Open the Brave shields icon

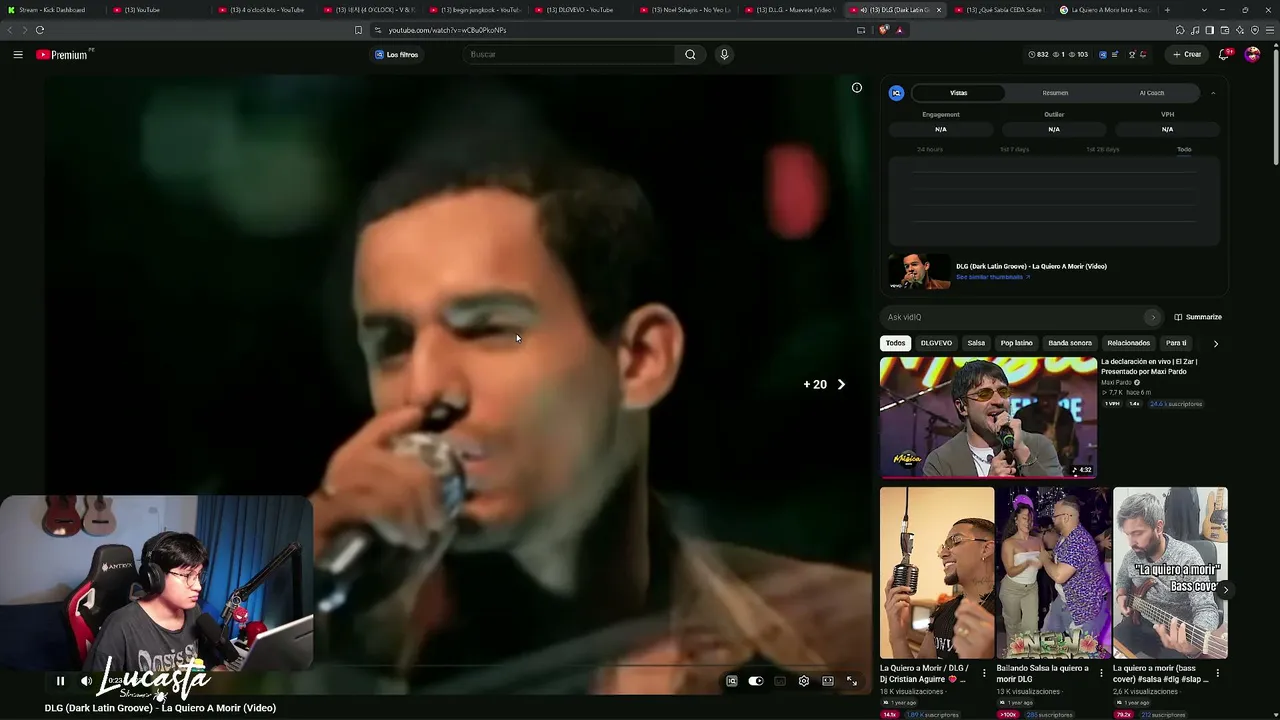[884, 30]
